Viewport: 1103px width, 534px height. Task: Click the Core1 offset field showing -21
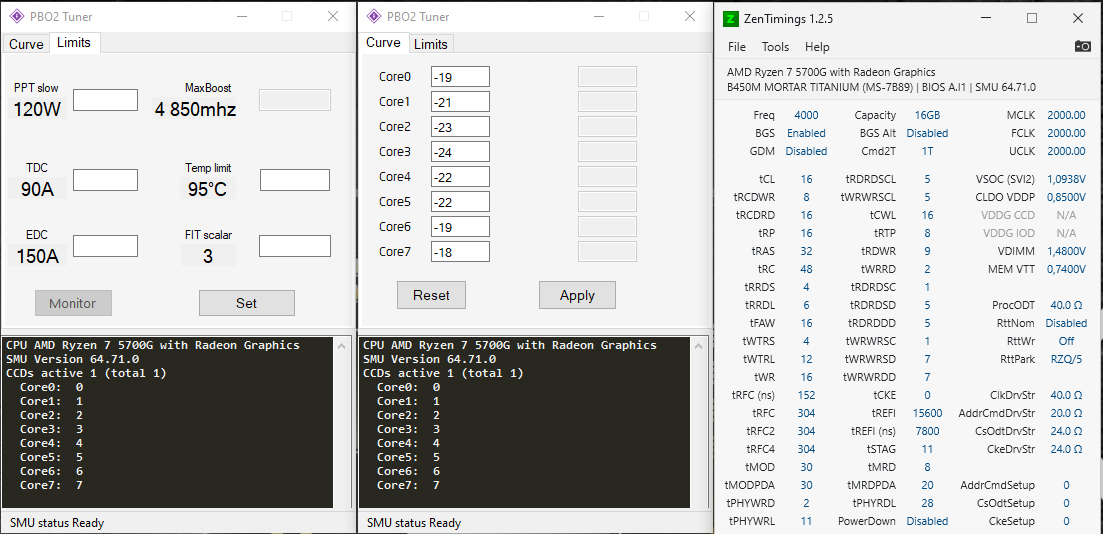tap(460, 101)
